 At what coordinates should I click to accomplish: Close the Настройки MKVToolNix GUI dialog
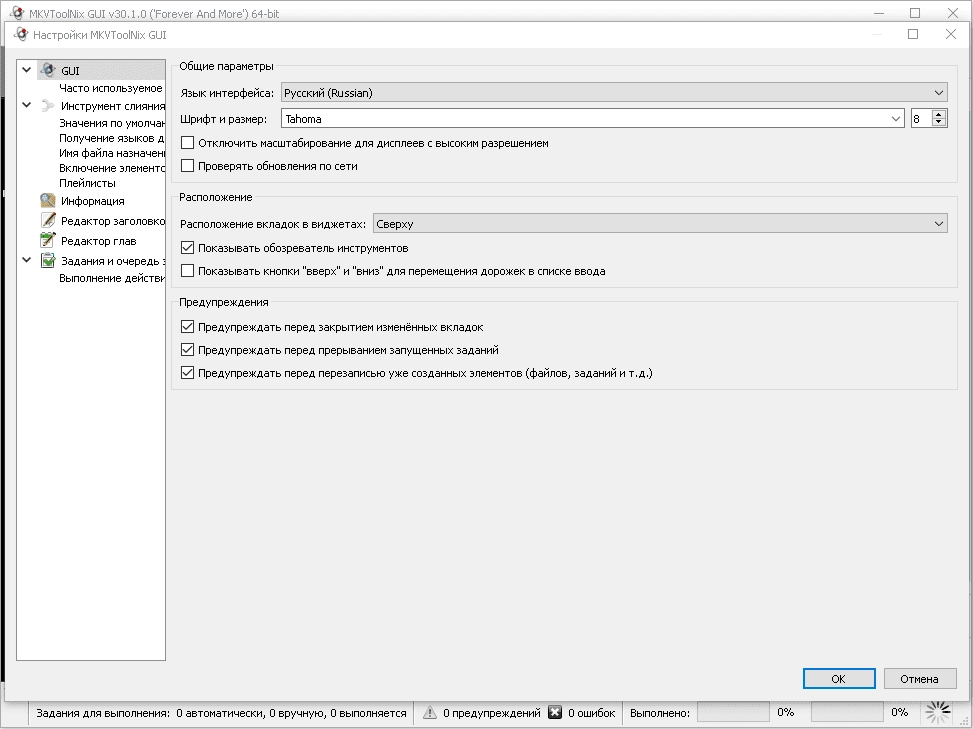coord(951,34)
